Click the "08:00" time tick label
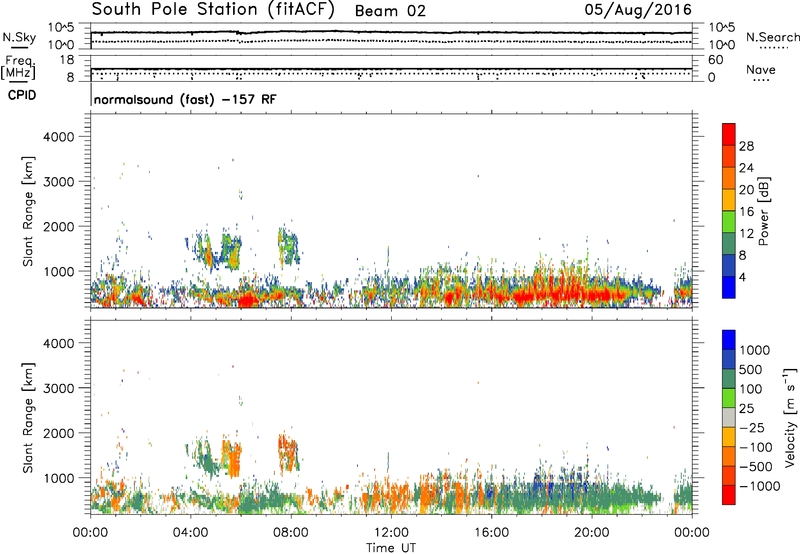800x554 pixels. (291, 533)
